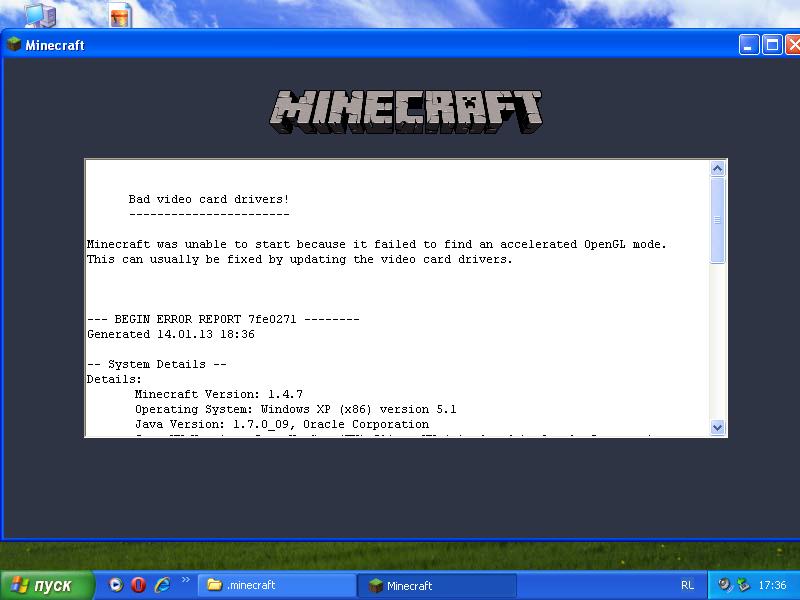Image resolution: width=800 pixels, height=600 pixels.
Task: Click the speaker tray icon
Action: coord(723,585)
